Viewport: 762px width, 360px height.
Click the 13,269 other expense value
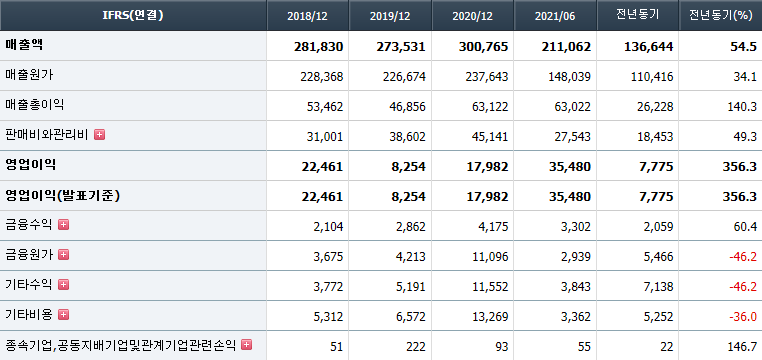pyautogui.click(x=490, y=317)
